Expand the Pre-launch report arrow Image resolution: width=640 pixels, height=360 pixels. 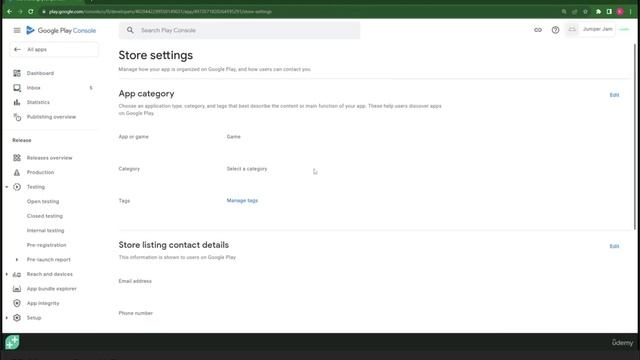point(17,260)
